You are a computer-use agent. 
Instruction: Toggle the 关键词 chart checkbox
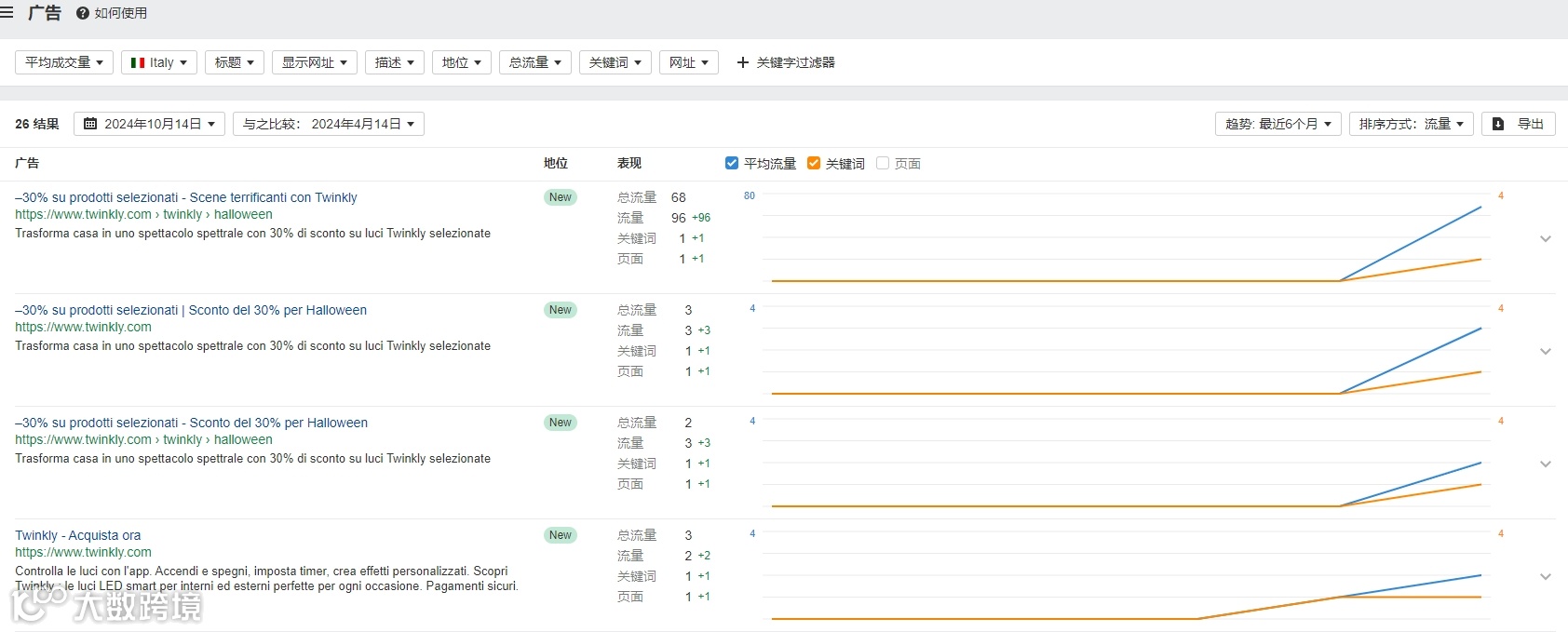pyautogui.click(x=814, y=163)
